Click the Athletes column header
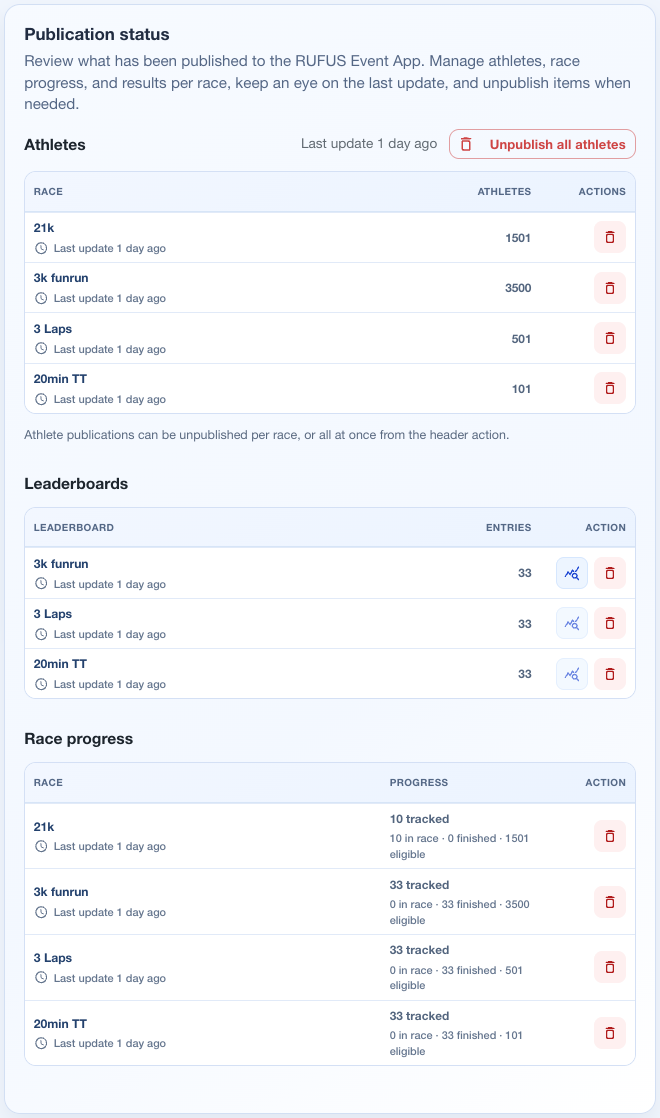 (504, 192)
